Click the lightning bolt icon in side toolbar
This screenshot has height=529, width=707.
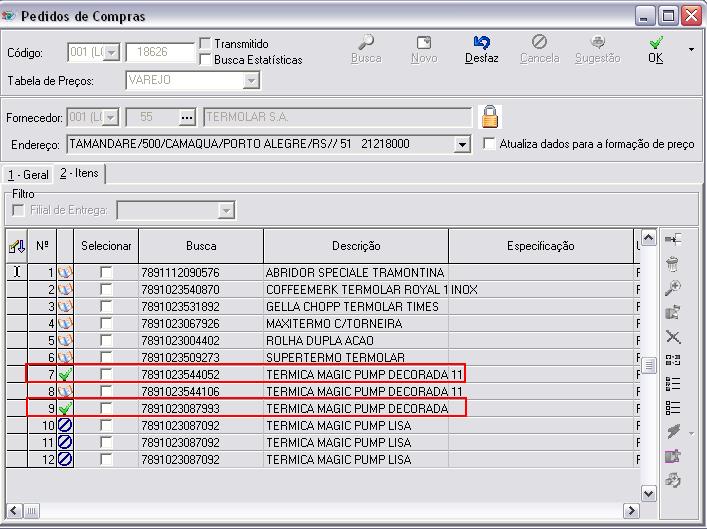coord(673,432)
